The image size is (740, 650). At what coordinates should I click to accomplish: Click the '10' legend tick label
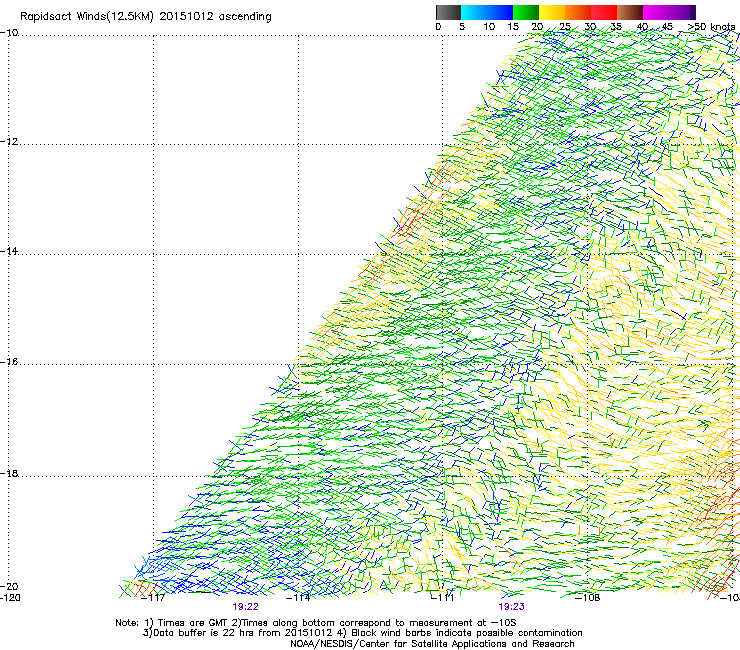[489, 26]
